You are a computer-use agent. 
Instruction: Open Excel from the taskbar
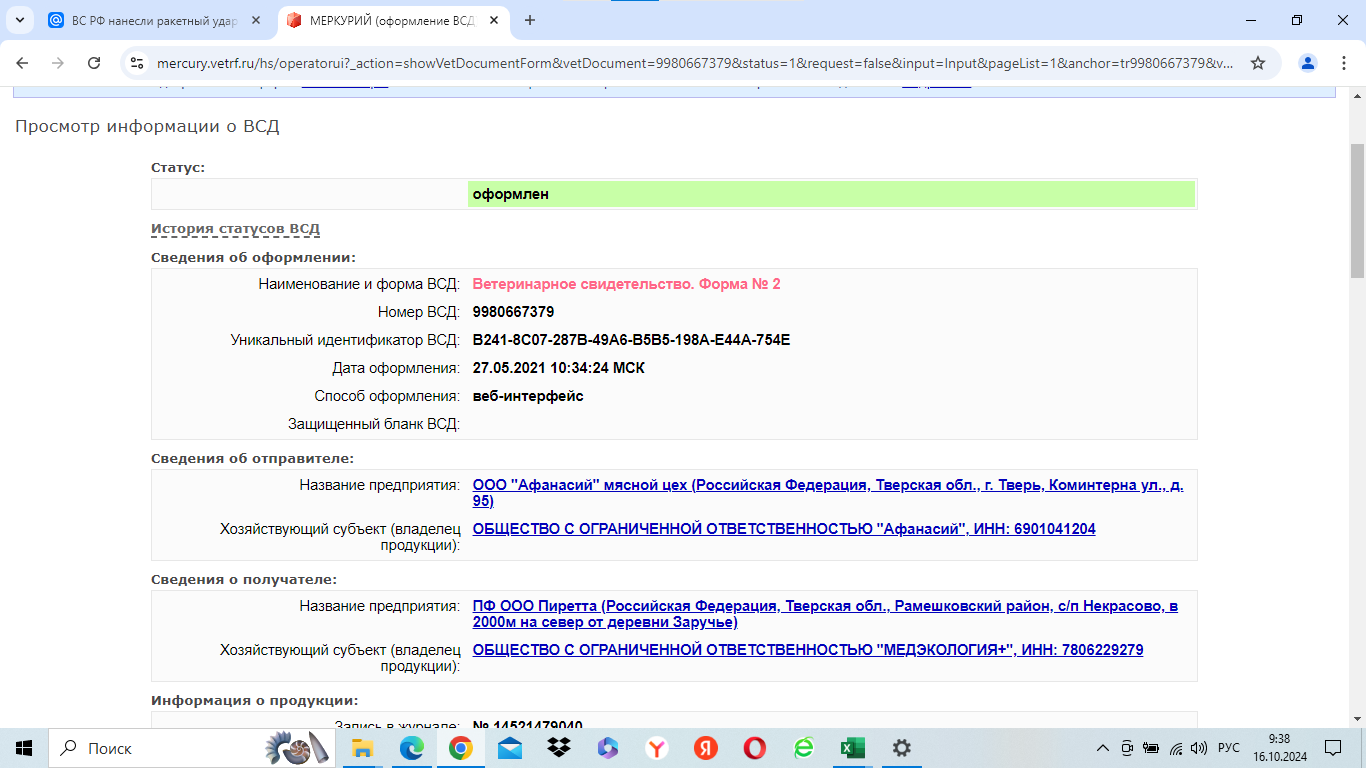point(852,748)
